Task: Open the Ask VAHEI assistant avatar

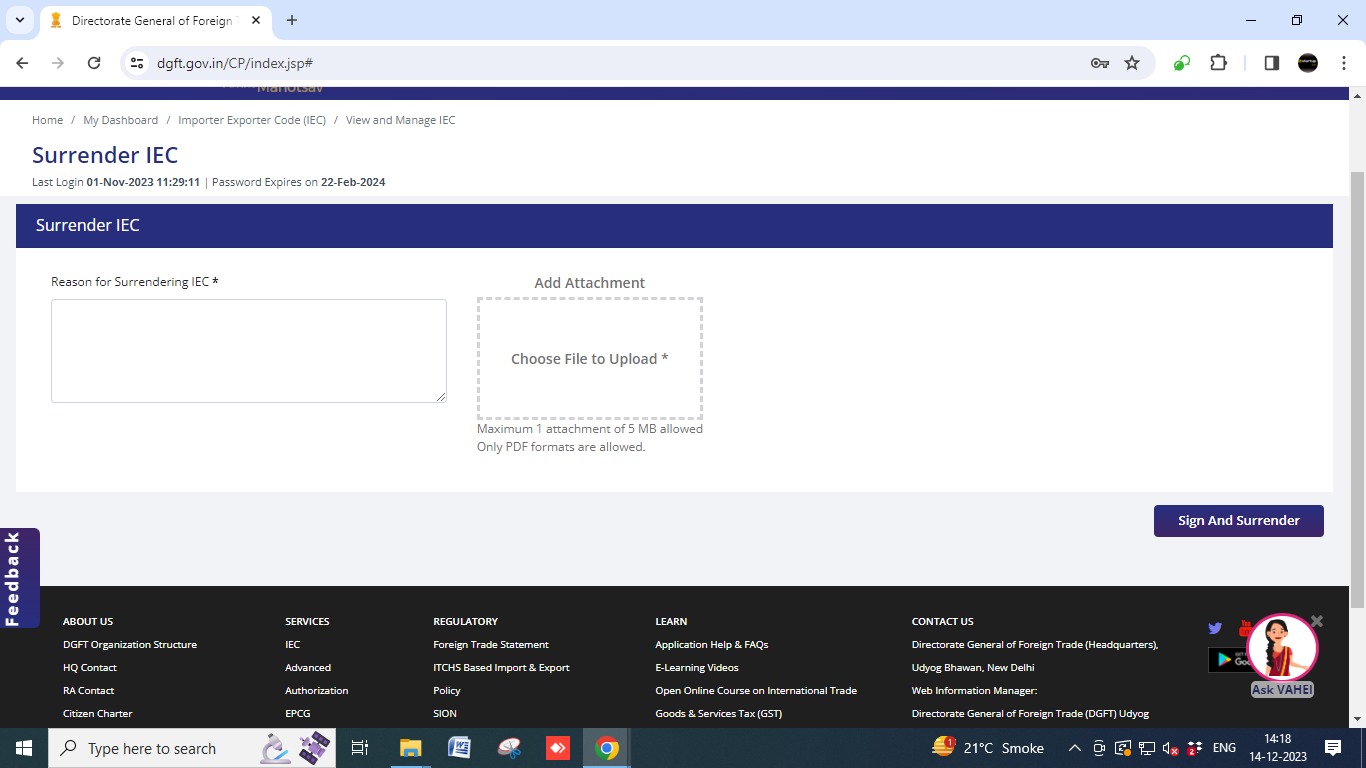Action: [1282, 648]
